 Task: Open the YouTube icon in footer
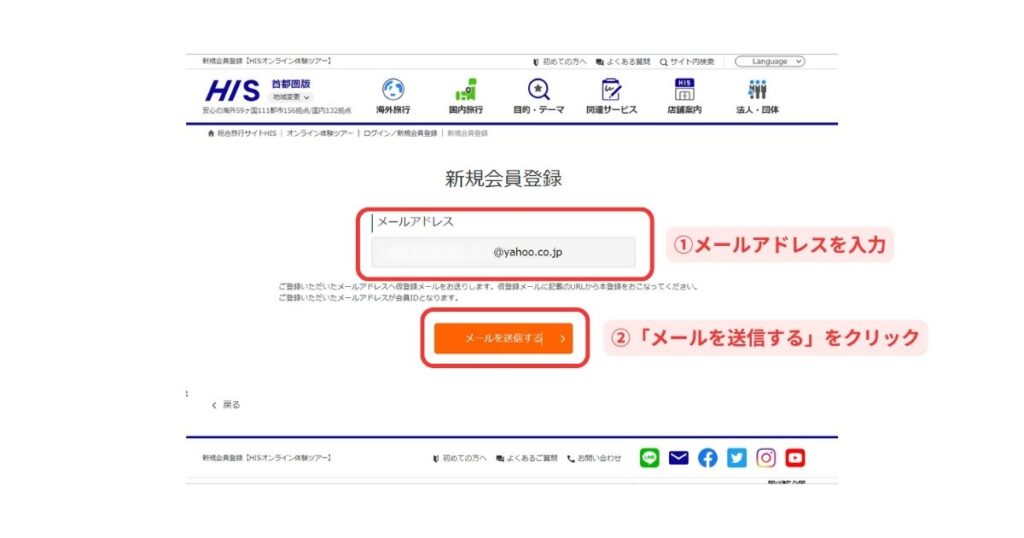click(795, 458)
